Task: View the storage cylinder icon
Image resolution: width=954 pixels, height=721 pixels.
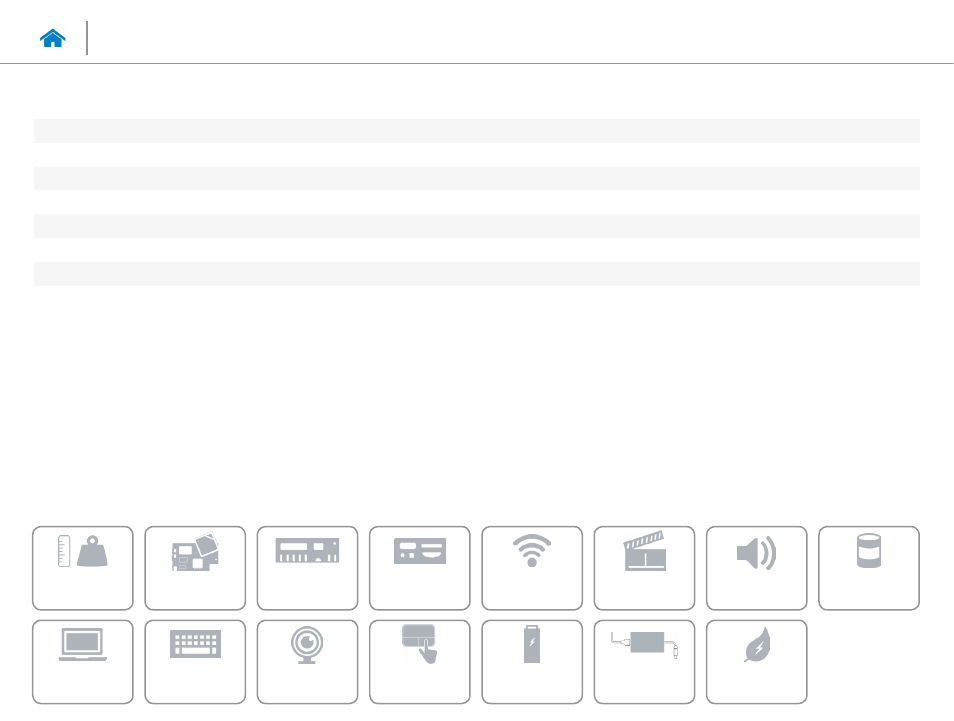Action: point(868,567)
